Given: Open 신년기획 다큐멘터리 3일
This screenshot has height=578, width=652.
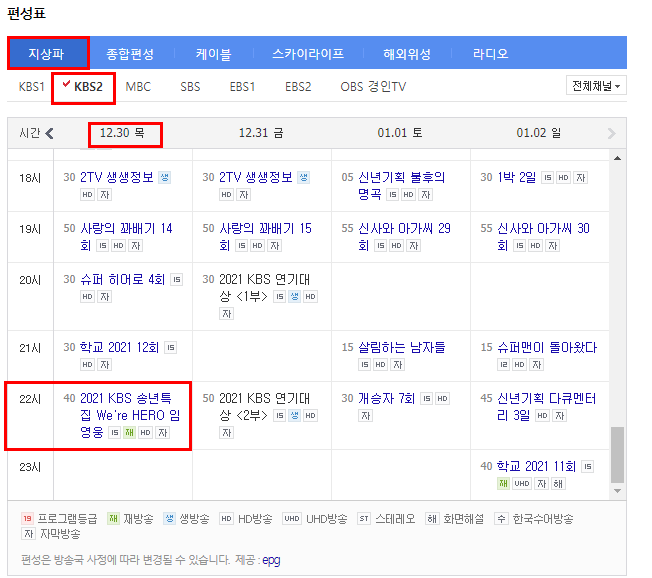Looking at the screenshot, I should [x=546, y=406].
